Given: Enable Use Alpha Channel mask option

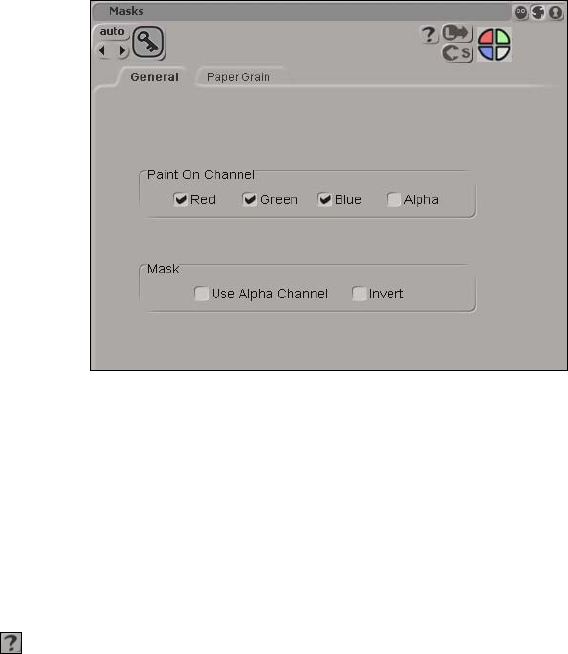Looking at the screenshot, I should click(x=201, y=294).
